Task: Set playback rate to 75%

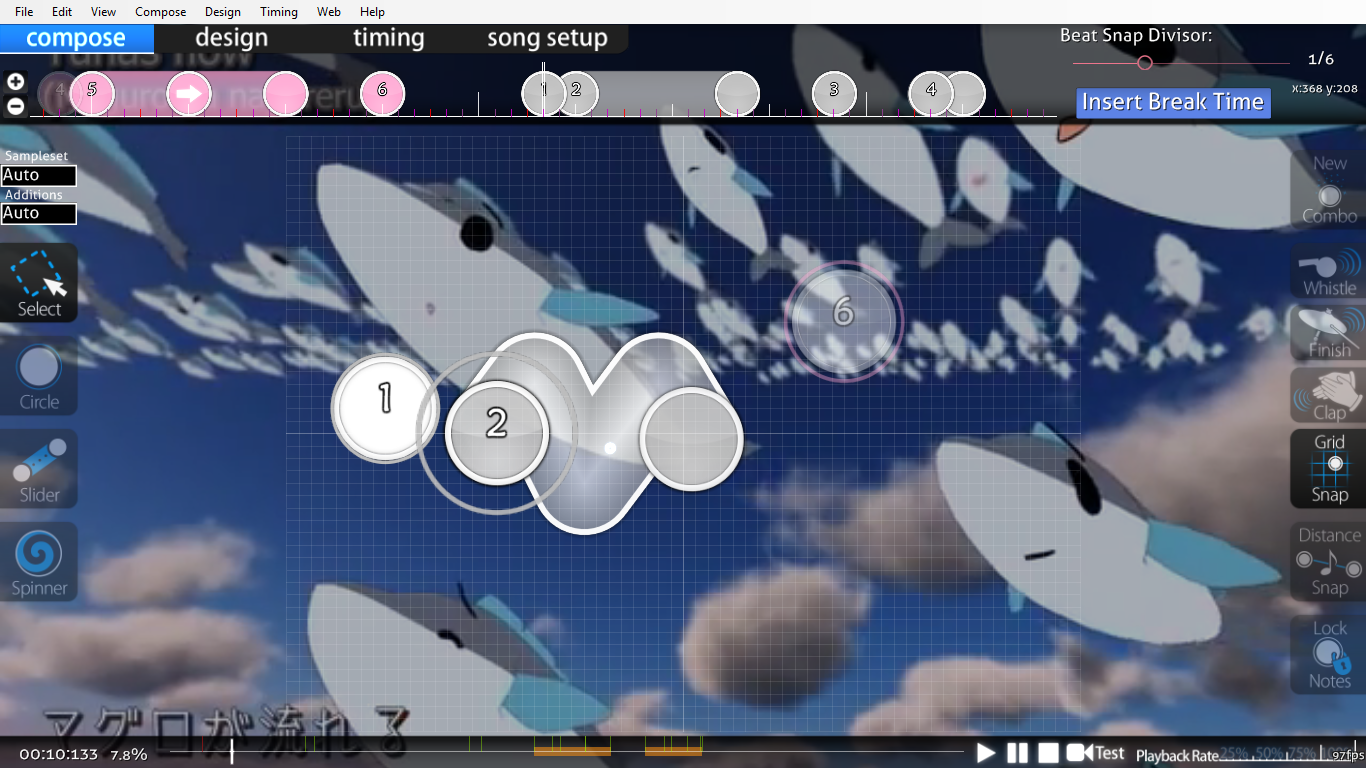Action: 1302,753
